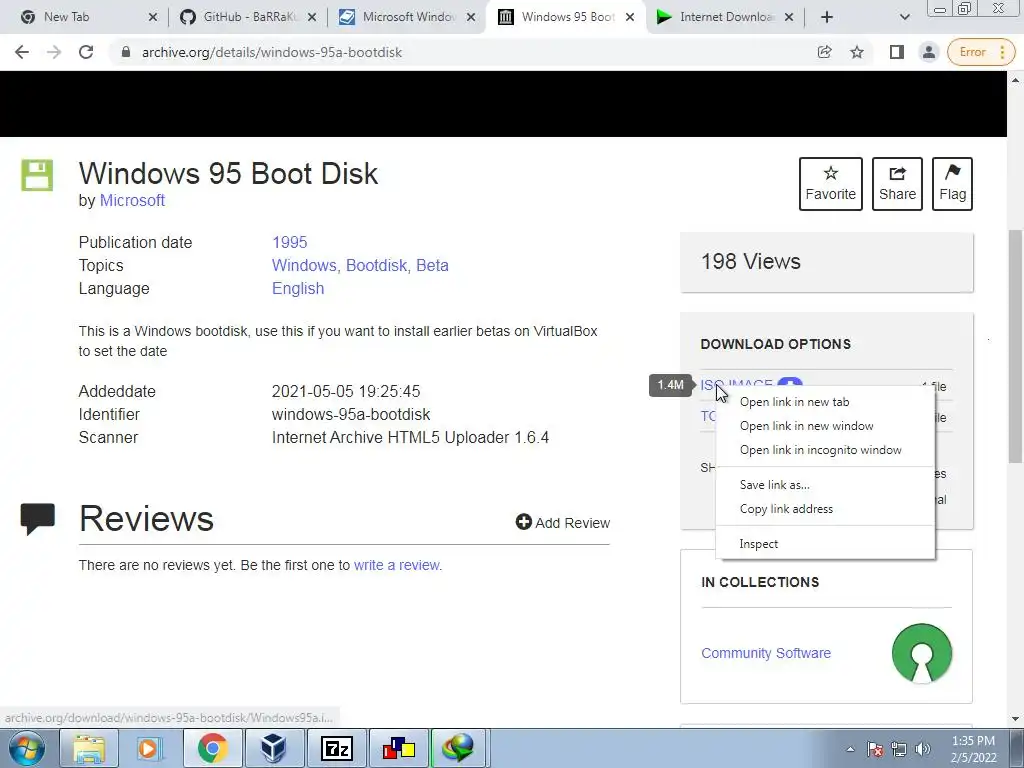Open the English language link
1024x768 pixels.
coord(298,289)
